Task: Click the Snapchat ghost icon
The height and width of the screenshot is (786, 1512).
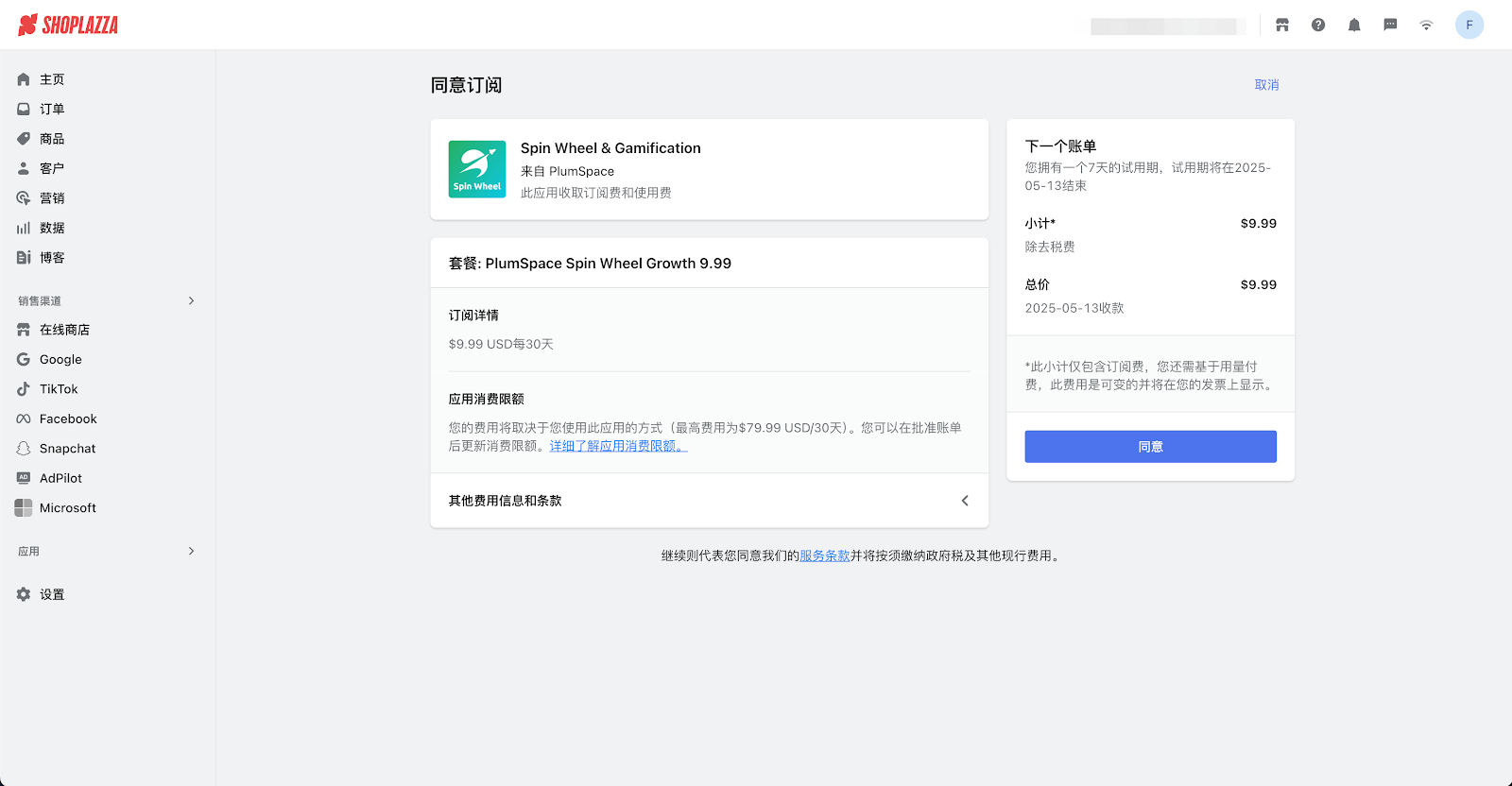Action: pos(24,449)
